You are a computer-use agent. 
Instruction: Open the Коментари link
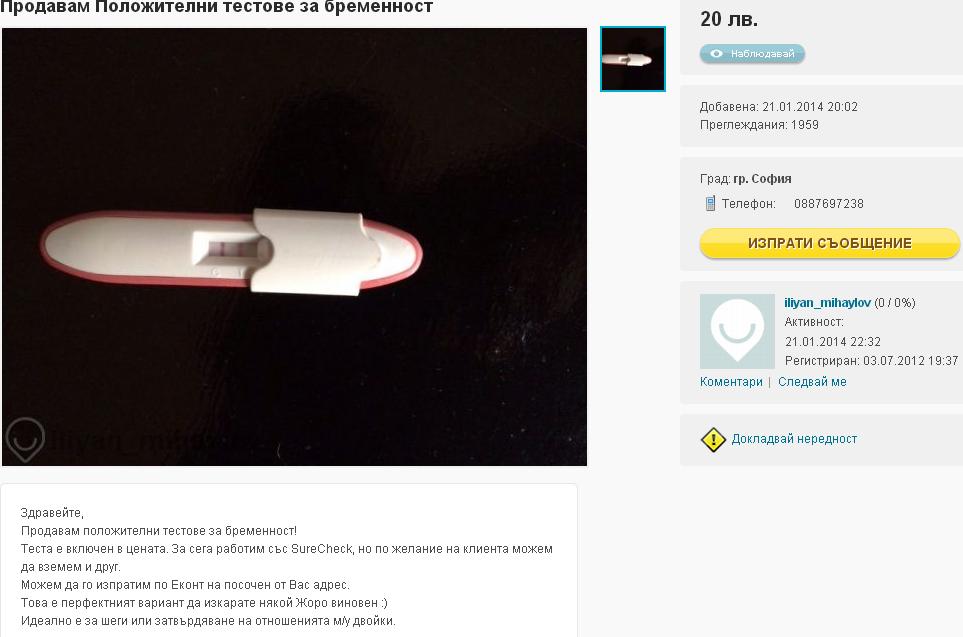731,382
